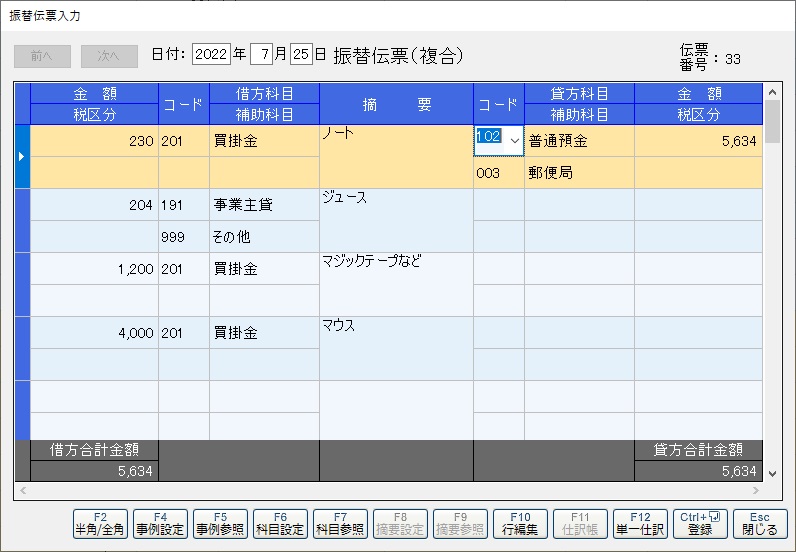Click the F6 科目設定 button
The image size is (796, 552).
[x=280, y=524]
